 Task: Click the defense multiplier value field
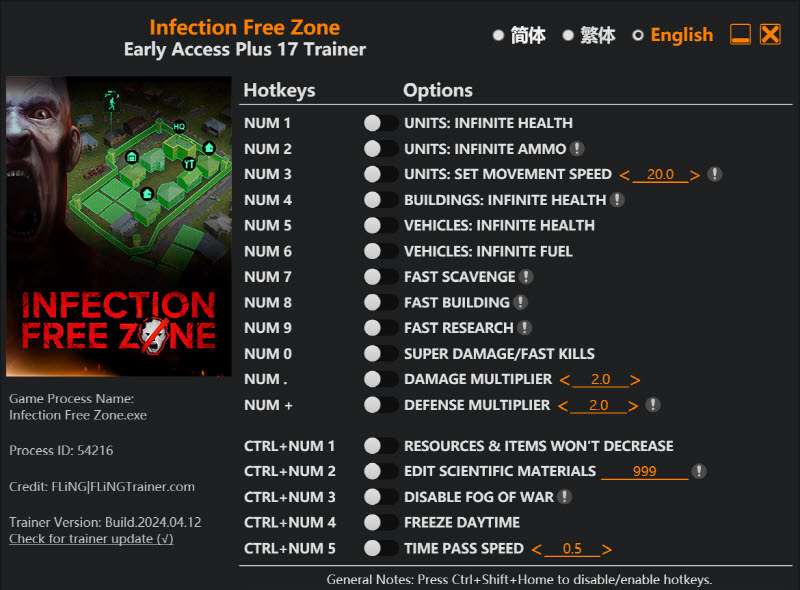[598, 405]
